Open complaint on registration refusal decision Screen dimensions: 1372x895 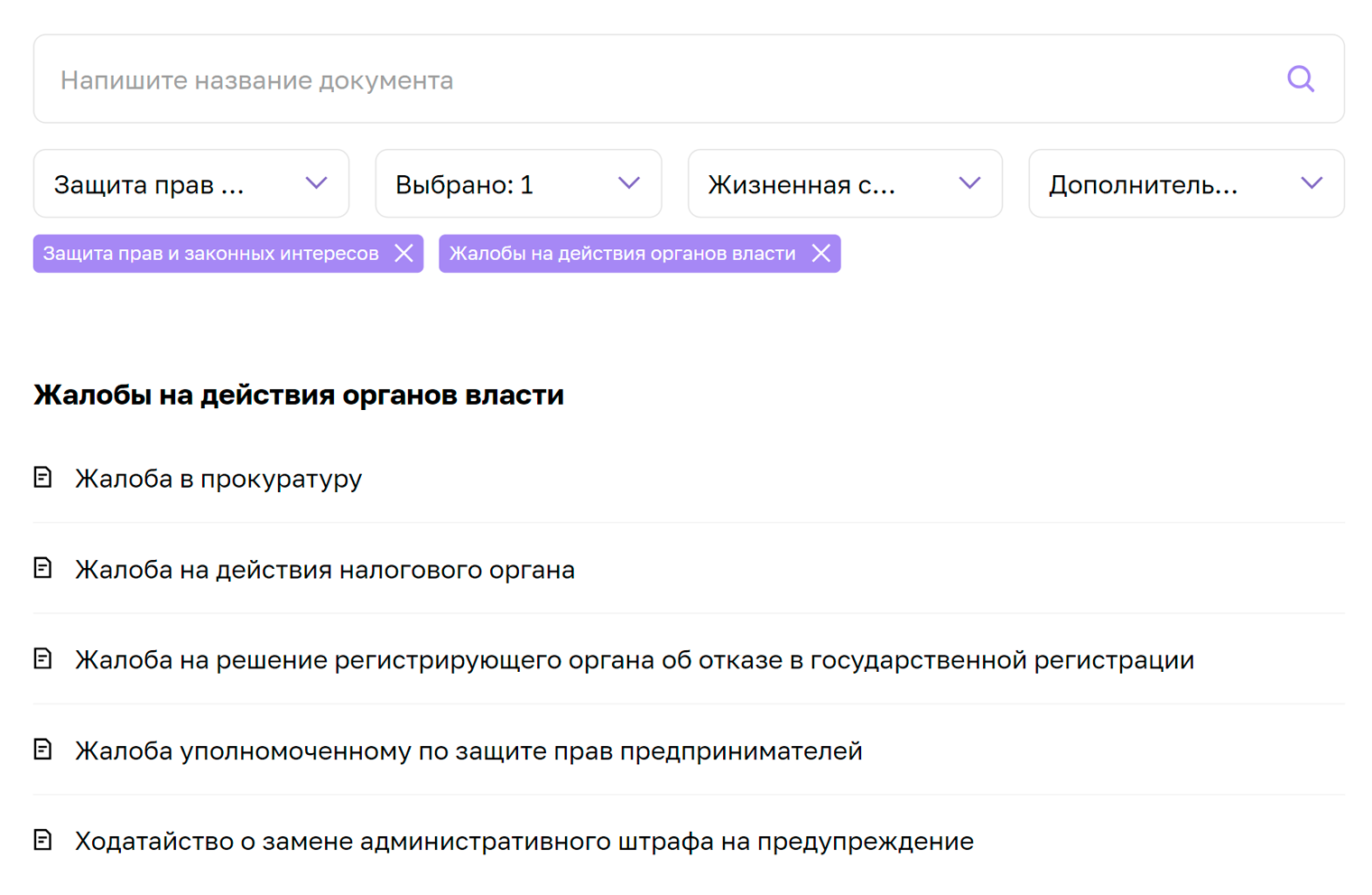[635, 660]
